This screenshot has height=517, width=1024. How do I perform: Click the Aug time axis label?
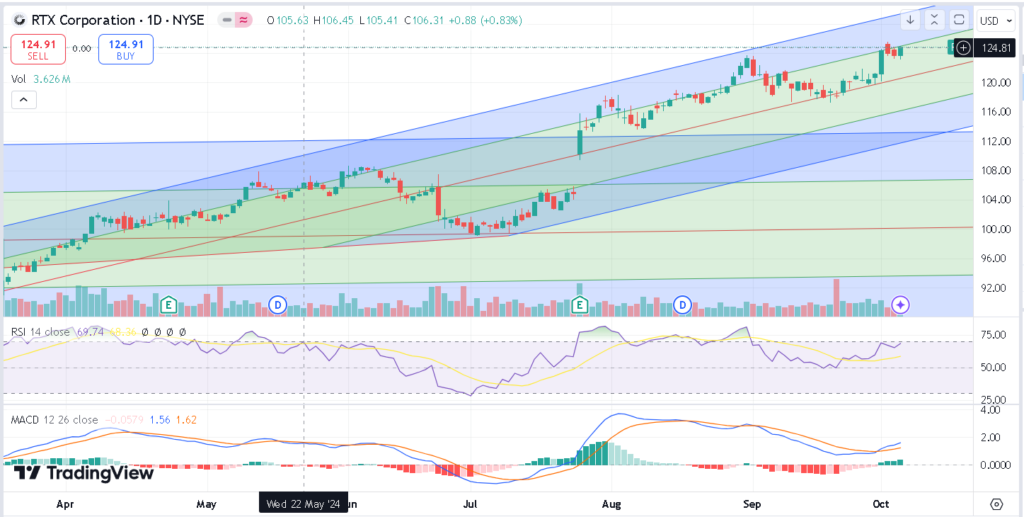coord(611,504)
